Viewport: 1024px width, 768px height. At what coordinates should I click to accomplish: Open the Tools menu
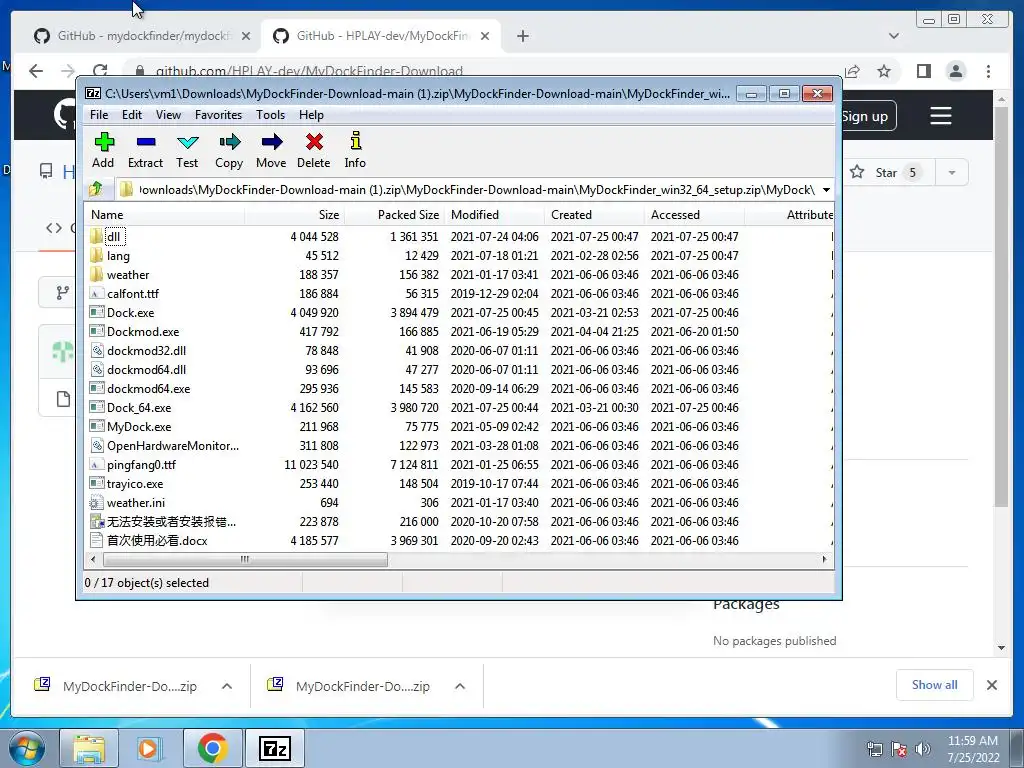tap(270, 115)
